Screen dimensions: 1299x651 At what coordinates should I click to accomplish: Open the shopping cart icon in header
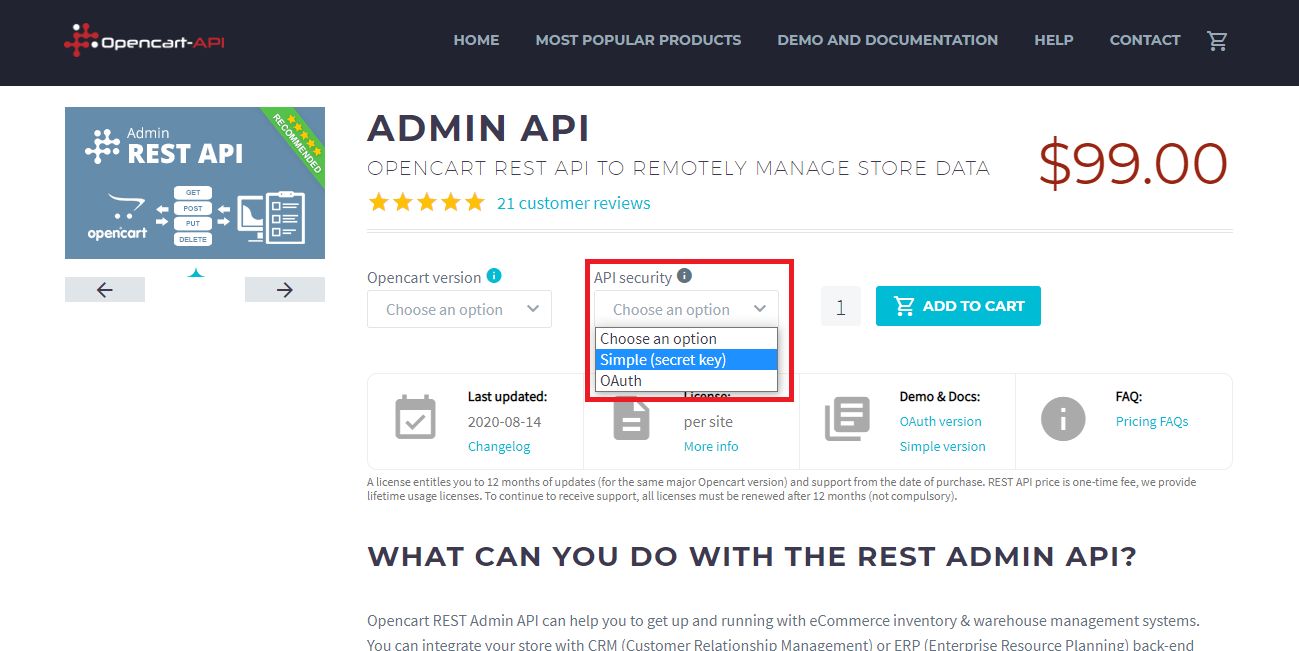tap(1217, 41)
